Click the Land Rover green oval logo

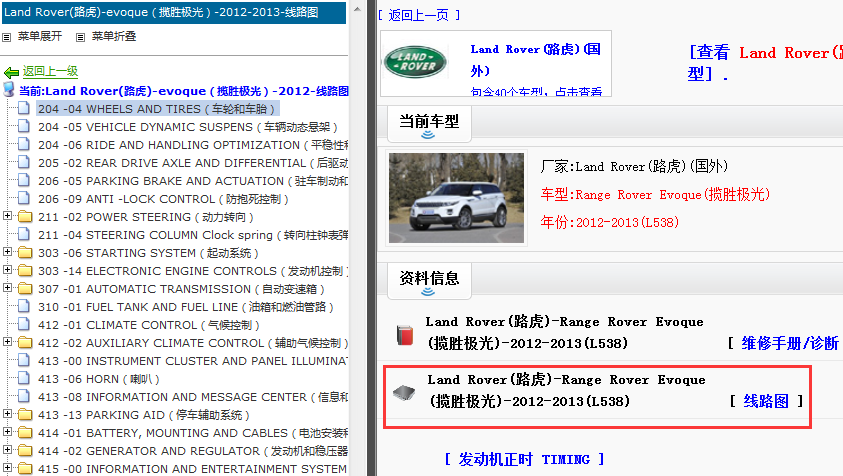415,62
